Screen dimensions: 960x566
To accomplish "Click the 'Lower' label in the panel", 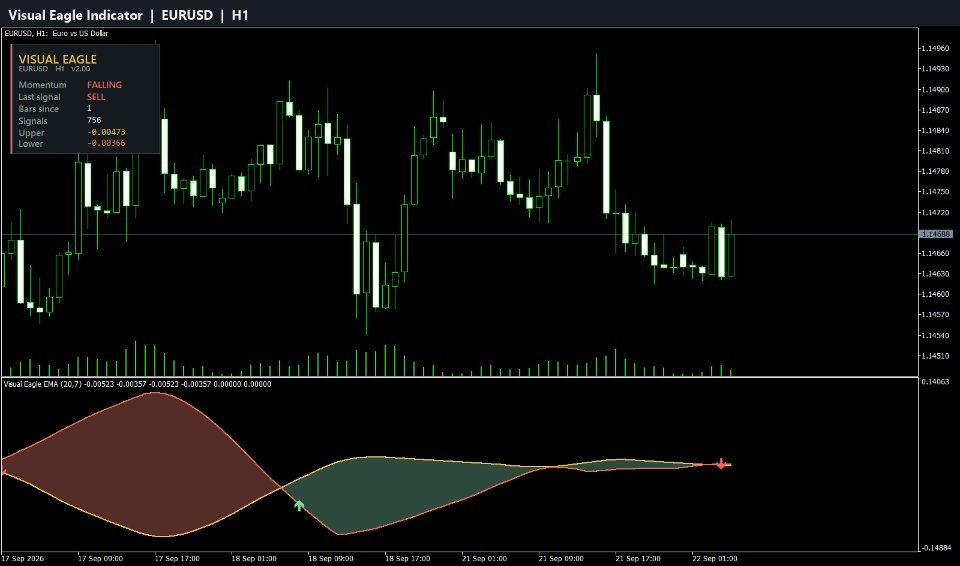I will click(x=31, y=144).
